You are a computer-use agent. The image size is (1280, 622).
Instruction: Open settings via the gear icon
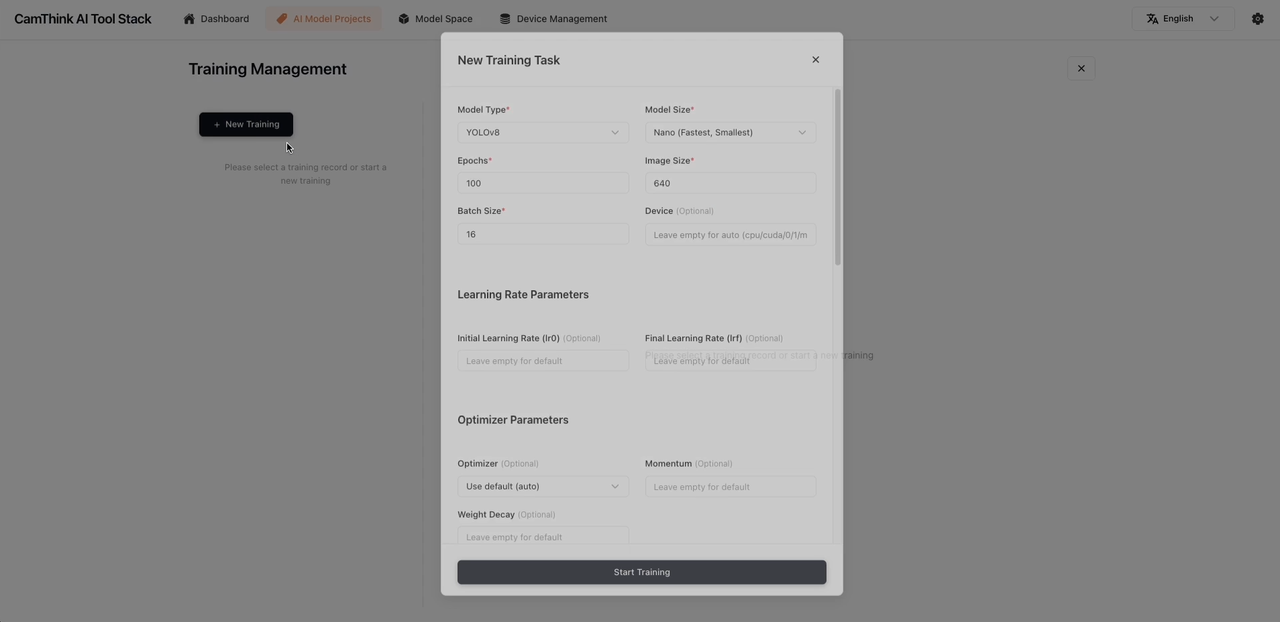click(x=1257, y=19)
